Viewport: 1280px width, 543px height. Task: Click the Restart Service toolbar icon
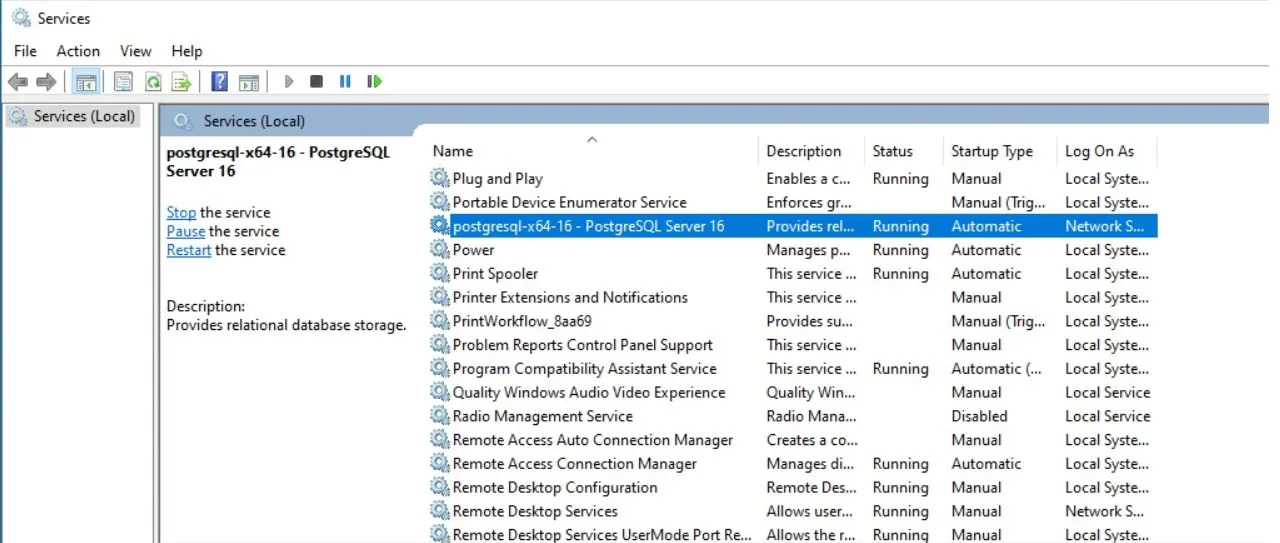(375, 81)
